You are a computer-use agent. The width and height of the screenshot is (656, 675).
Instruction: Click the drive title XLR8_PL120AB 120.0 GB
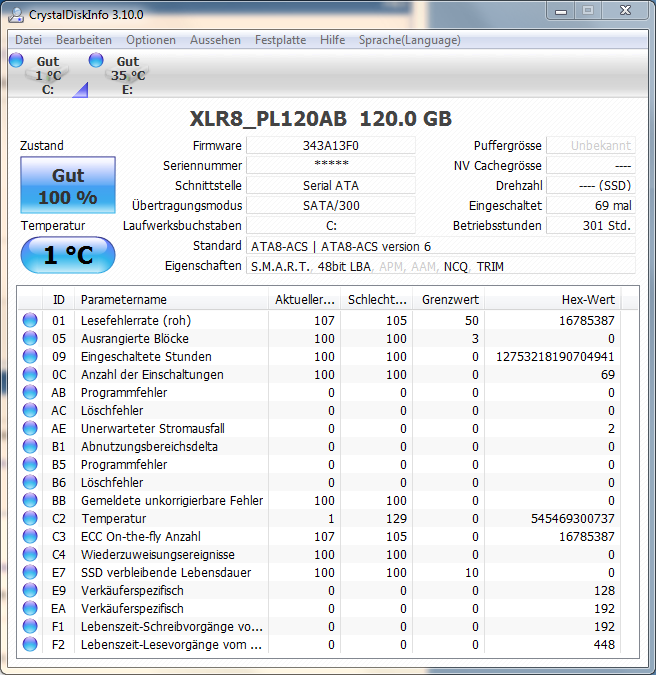[x=321, y=119]
